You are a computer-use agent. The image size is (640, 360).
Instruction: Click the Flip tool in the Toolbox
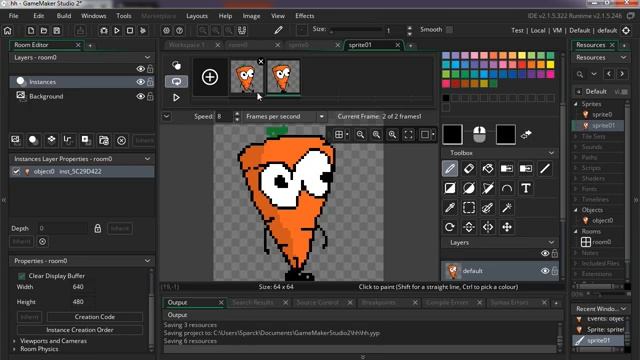(469, 227)
